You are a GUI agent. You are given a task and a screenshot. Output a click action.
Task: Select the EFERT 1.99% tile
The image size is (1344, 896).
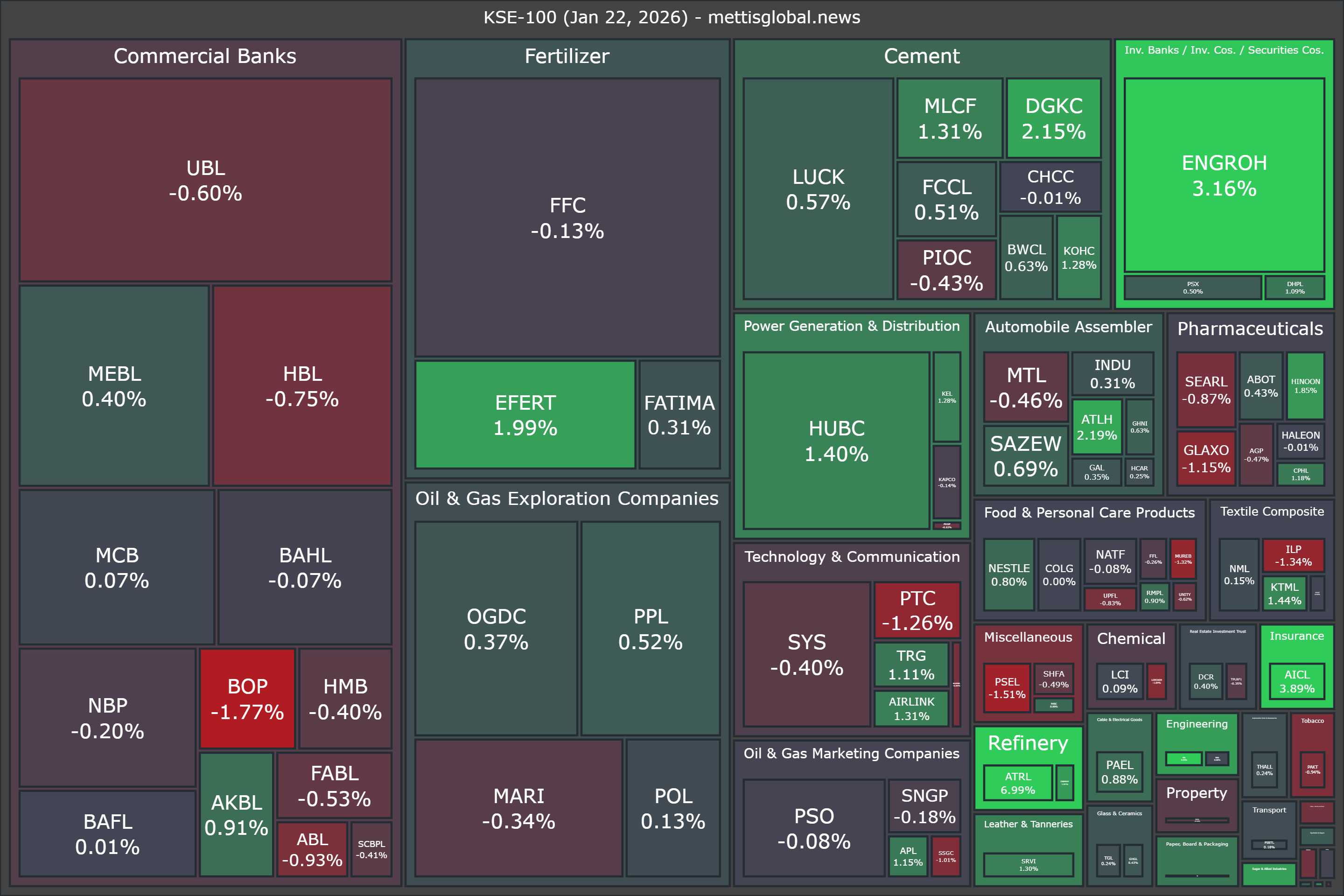(525, 415)
